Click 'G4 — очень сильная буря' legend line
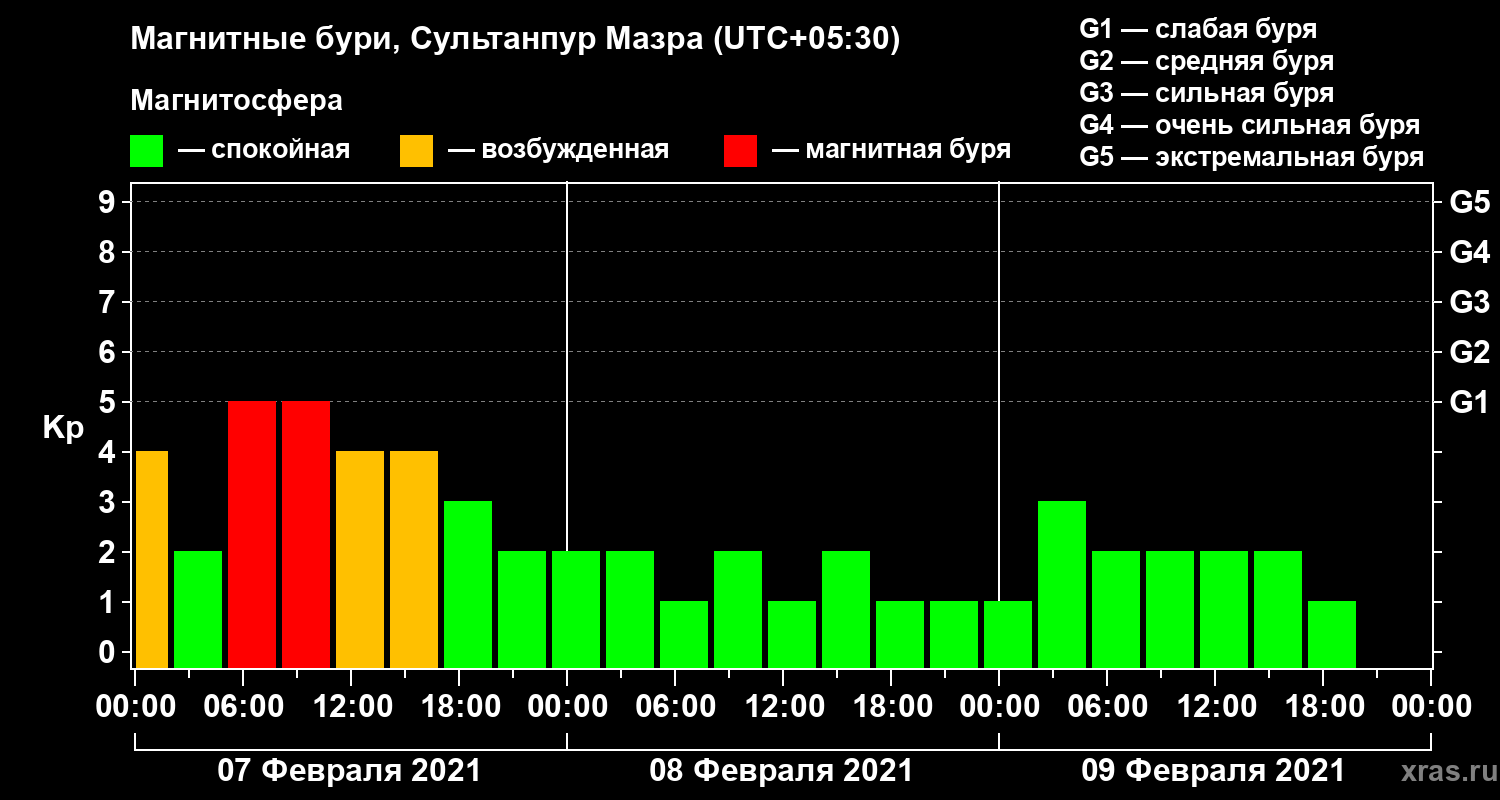1500x800 pixels. [1250, 125]
